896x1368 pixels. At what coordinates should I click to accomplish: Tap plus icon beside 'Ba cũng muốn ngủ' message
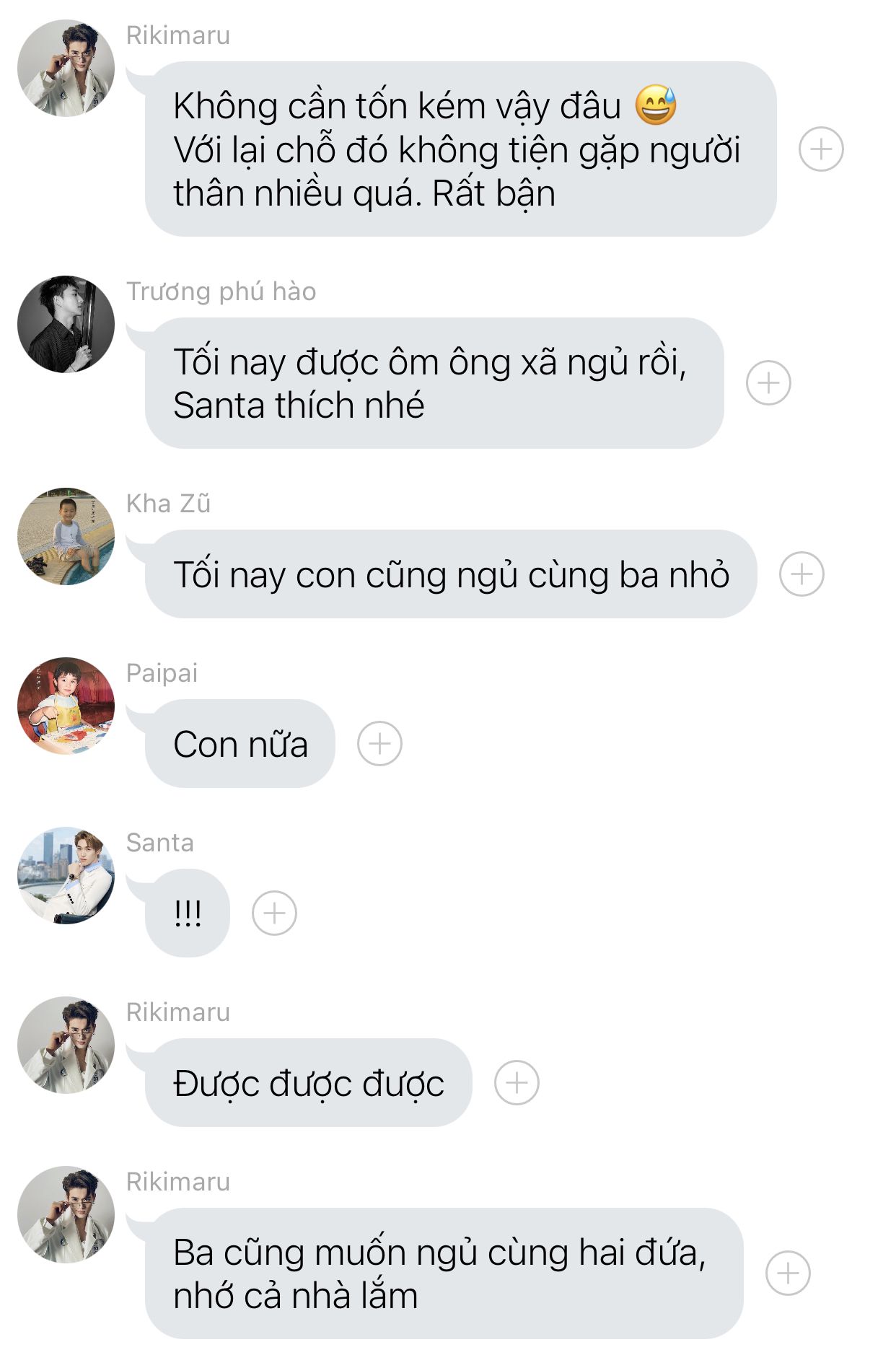[x=788, y=1273]
